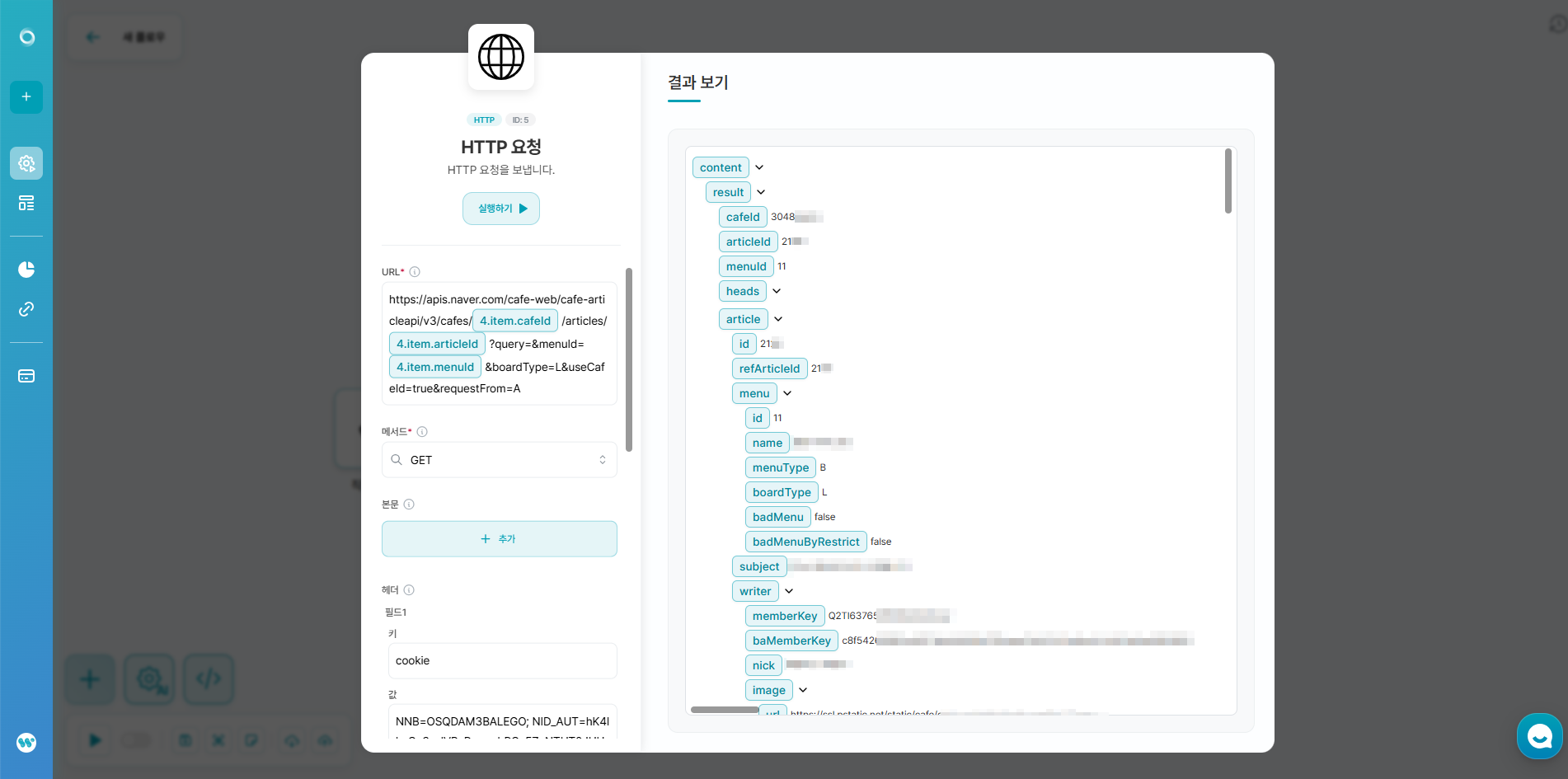Screen dimensions: 1568x779
Task: Open the GET method dropdown
Action: 500,460
